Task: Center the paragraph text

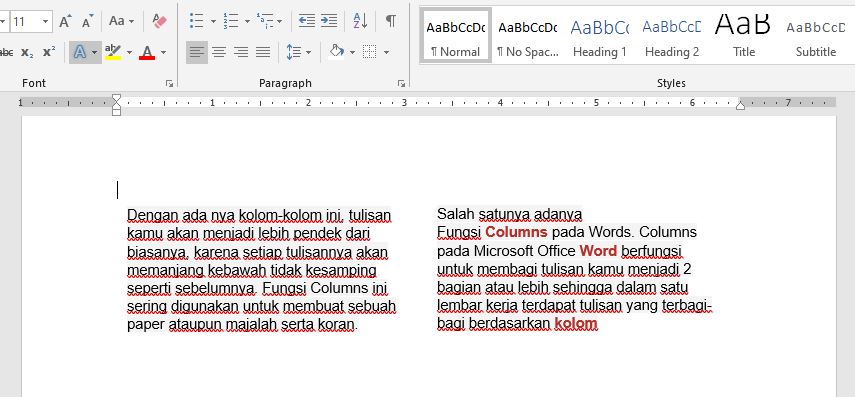Action: pyautogui.click(x=219, y=52)
